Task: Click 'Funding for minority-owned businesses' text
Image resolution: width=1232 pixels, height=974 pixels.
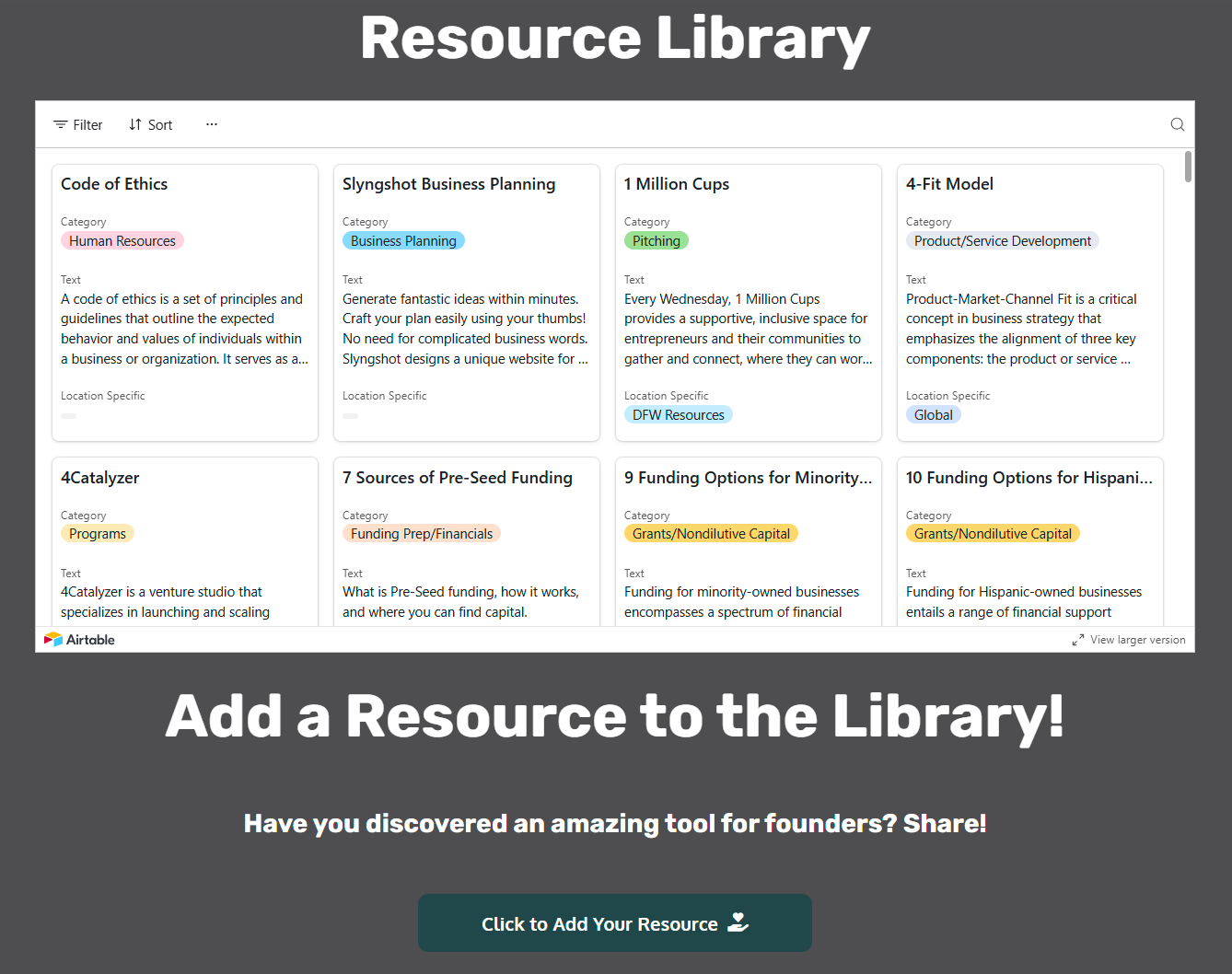Action: (742, 602)
